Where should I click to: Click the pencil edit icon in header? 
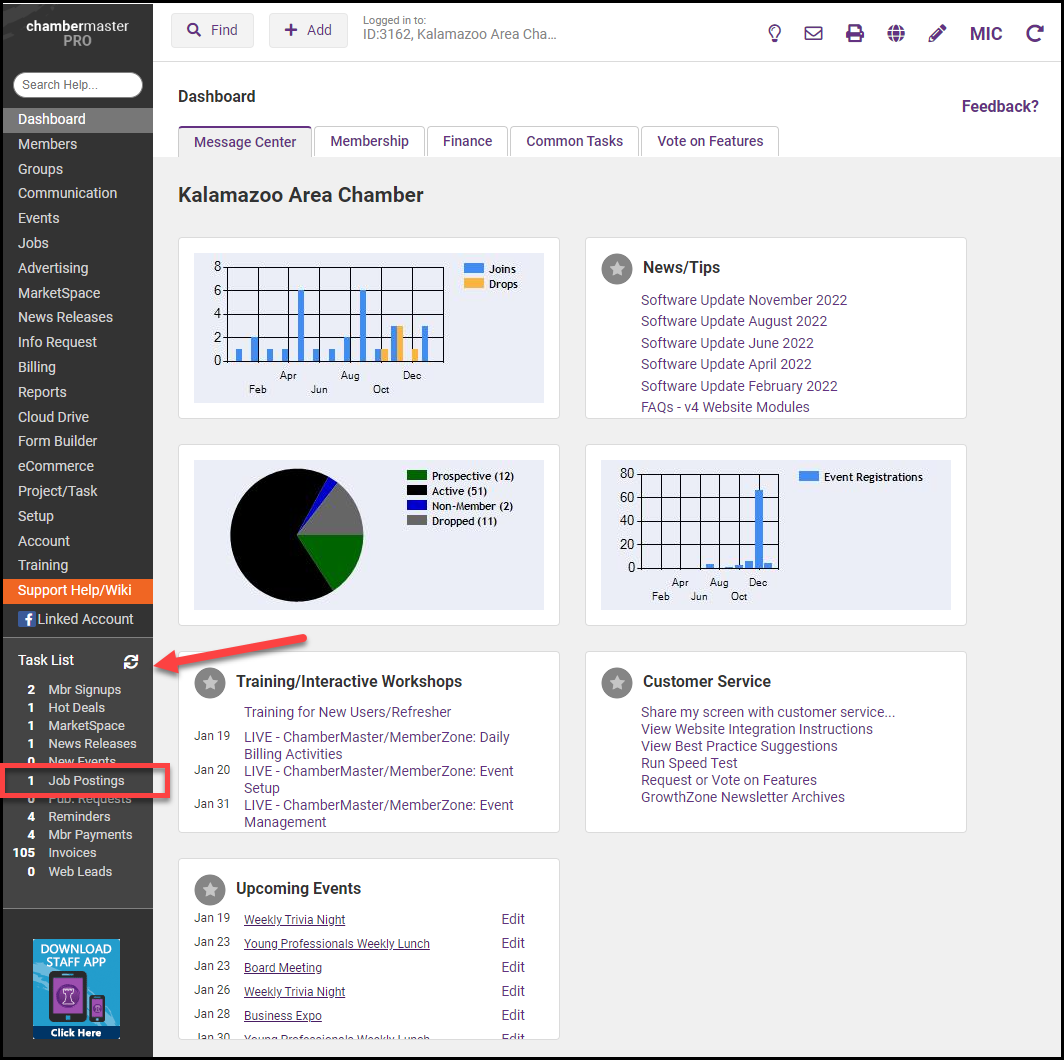coord(937,33)
